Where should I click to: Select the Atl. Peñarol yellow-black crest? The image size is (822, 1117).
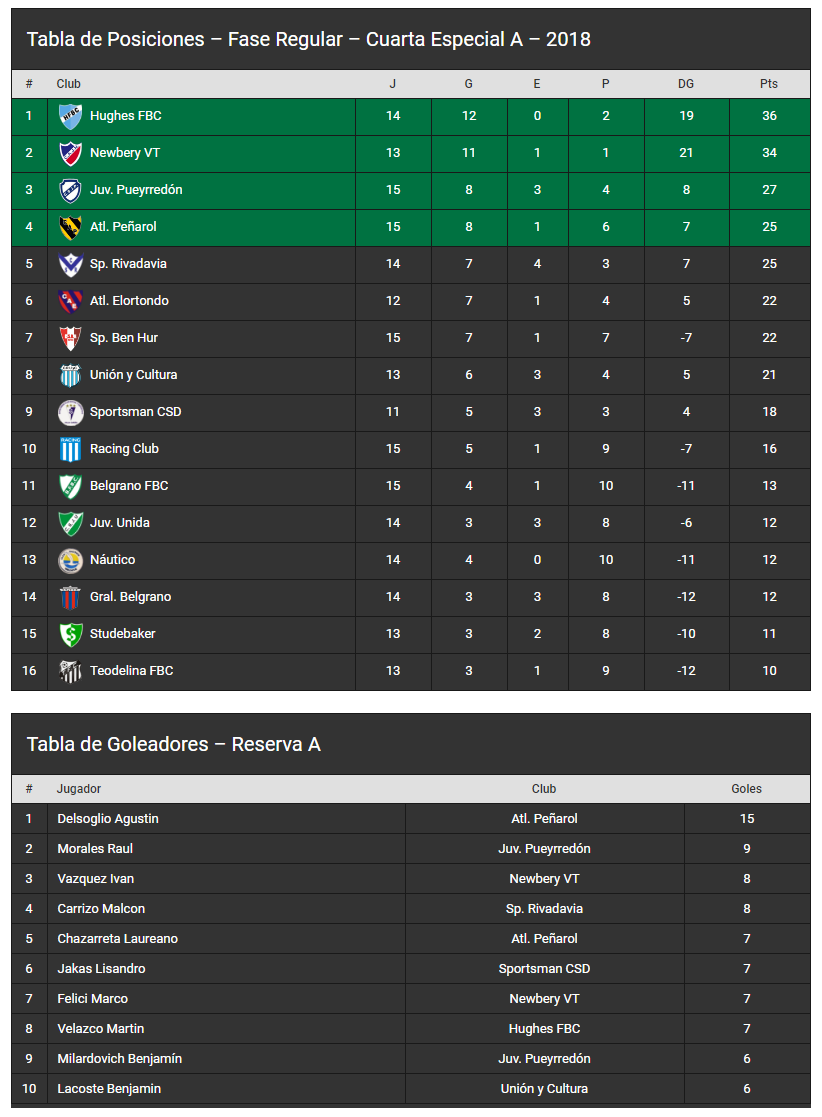70,227
